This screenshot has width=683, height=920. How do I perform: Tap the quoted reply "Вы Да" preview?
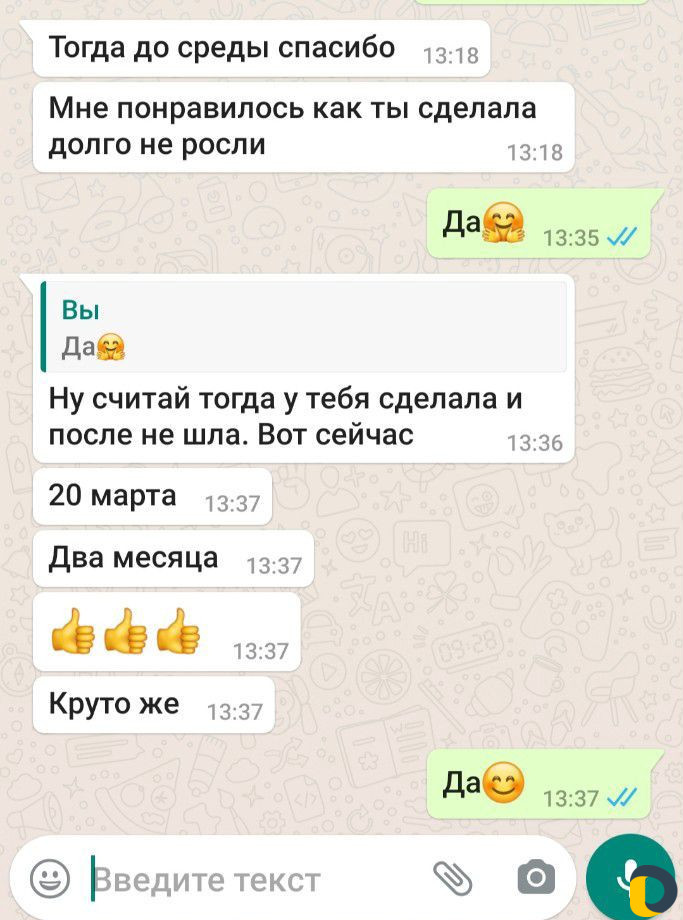304,327
